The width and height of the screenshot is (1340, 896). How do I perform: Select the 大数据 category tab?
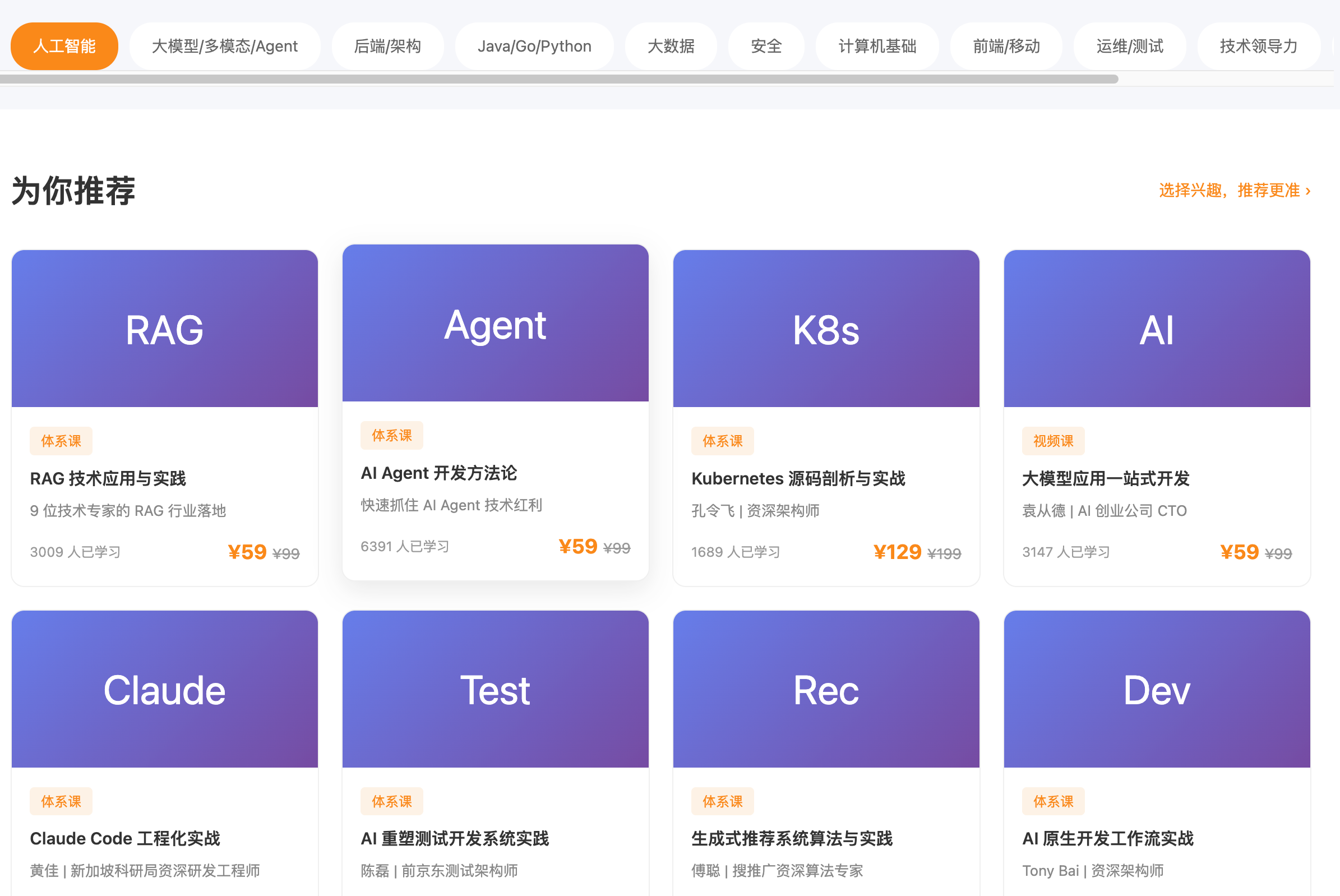pos(671,46)
